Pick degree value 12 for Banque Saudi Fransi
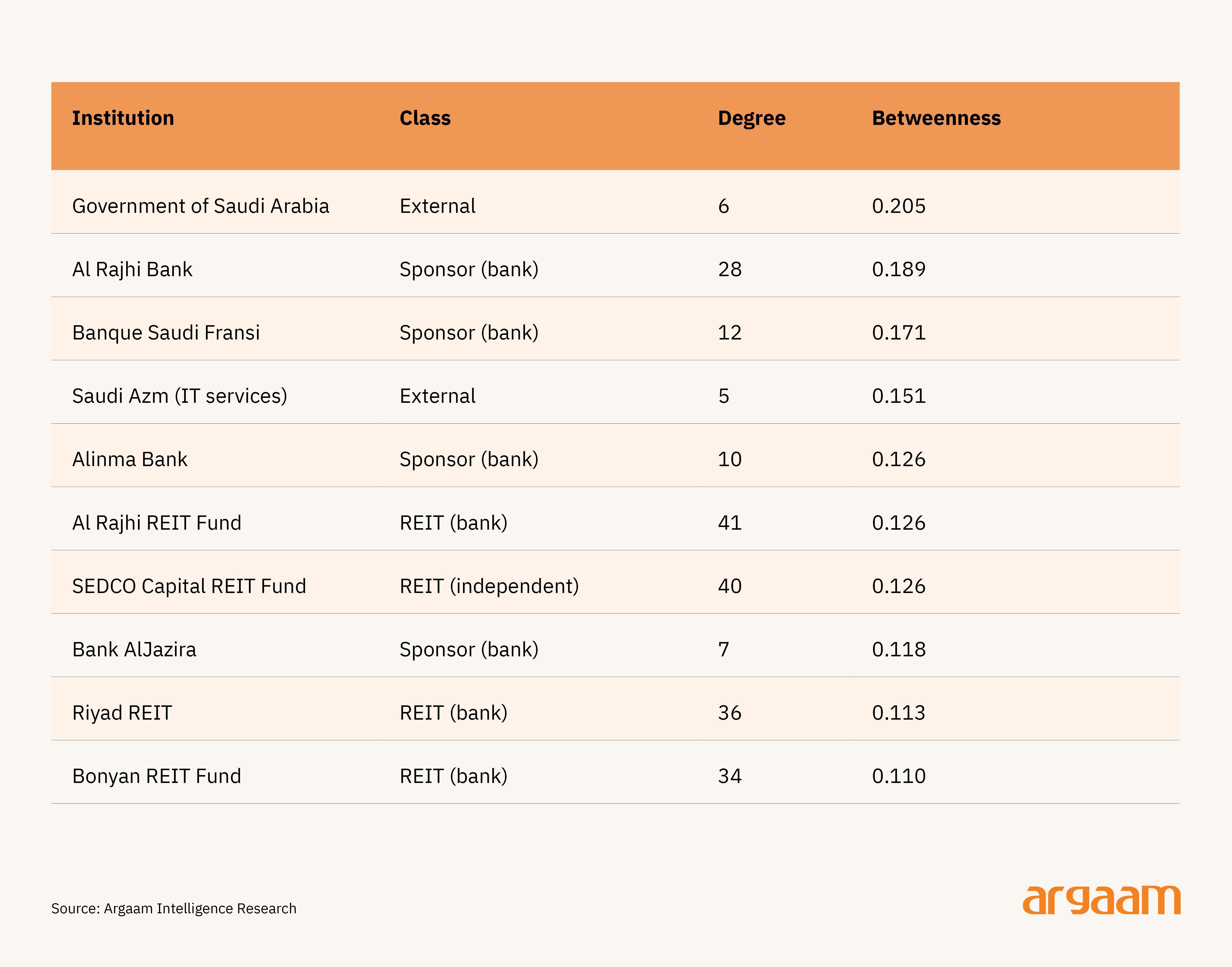The width and height of the screenshot is (1232, 967). click(x=730, y=333)
